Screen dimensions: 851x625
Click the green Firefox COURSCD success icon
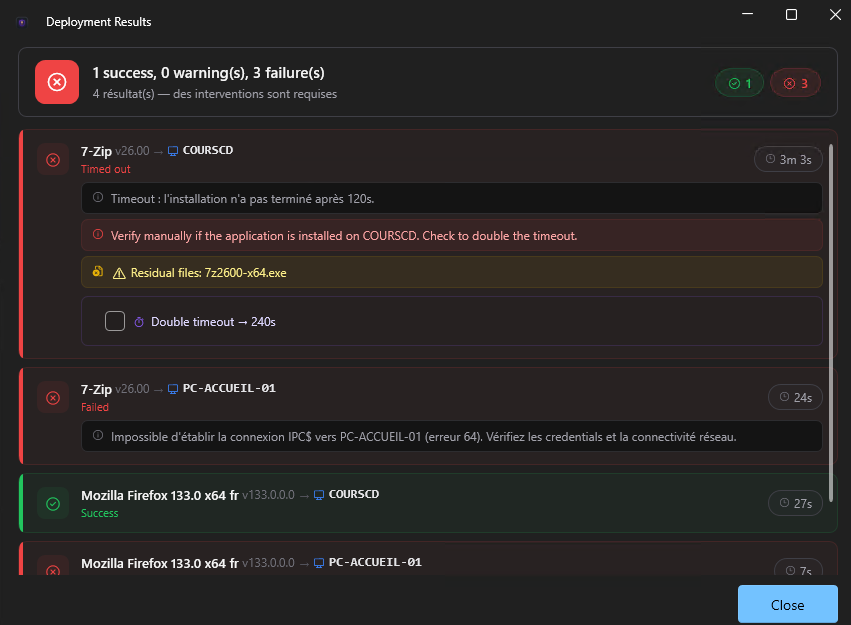(x=53, y=503)
